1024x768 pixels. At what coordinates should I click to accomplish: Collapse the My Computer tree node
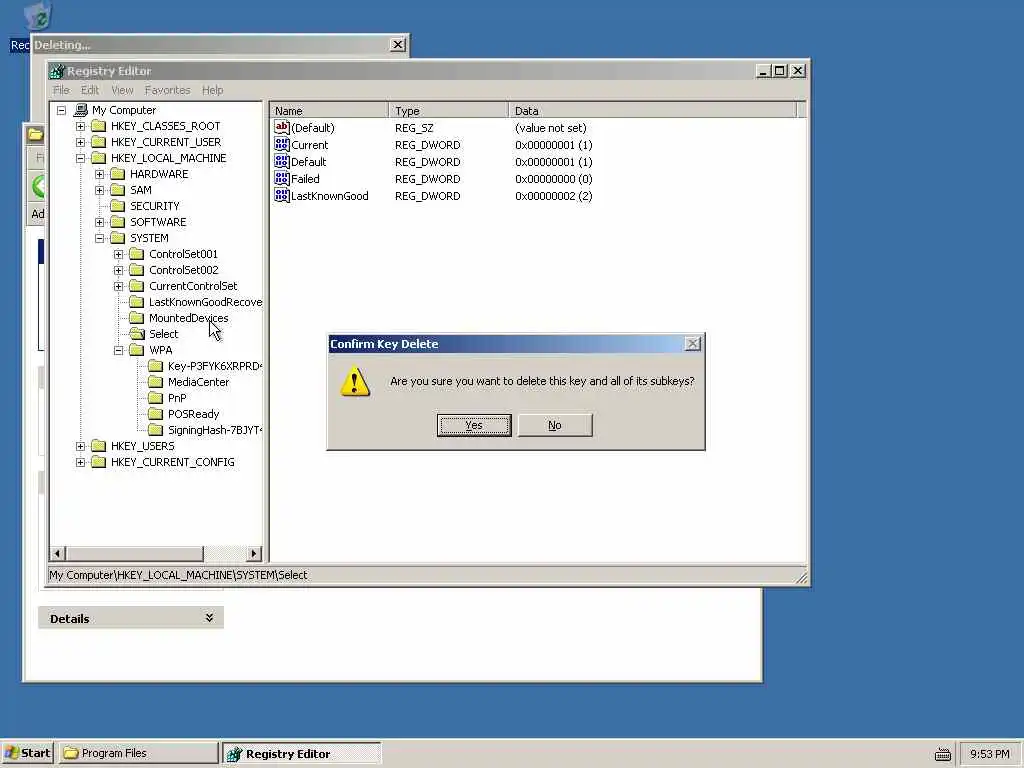(x=61, y=110)
